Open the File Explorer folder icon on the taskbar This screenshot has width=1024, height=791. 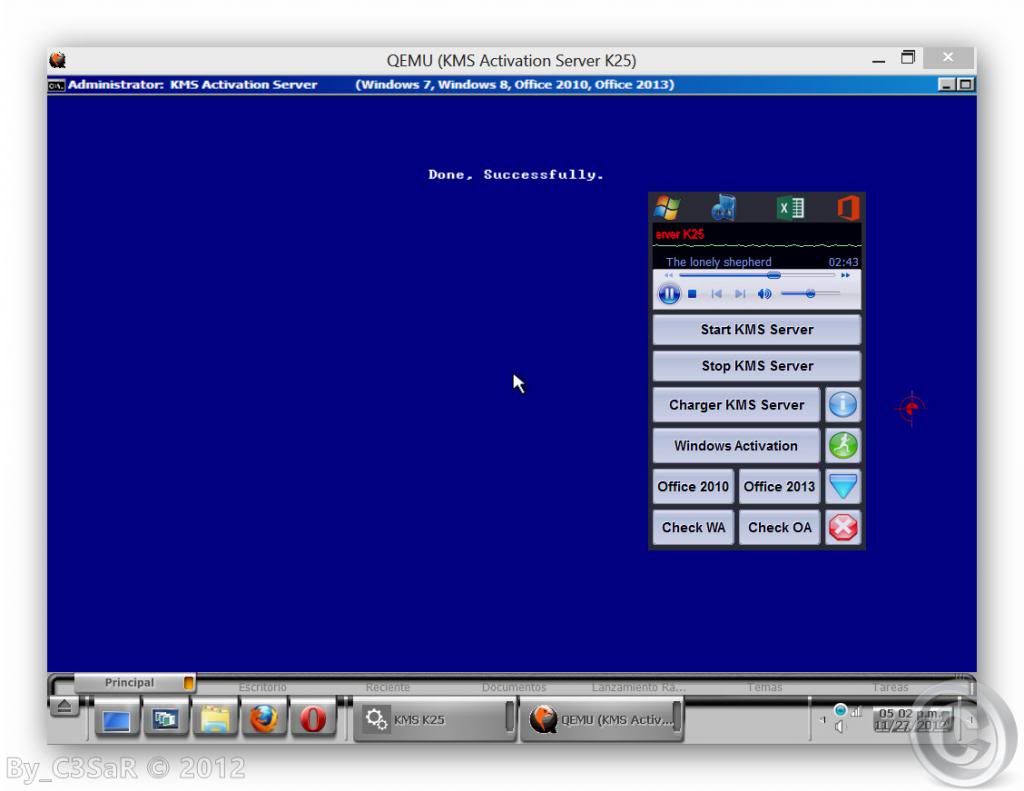(x=215, y=720)
